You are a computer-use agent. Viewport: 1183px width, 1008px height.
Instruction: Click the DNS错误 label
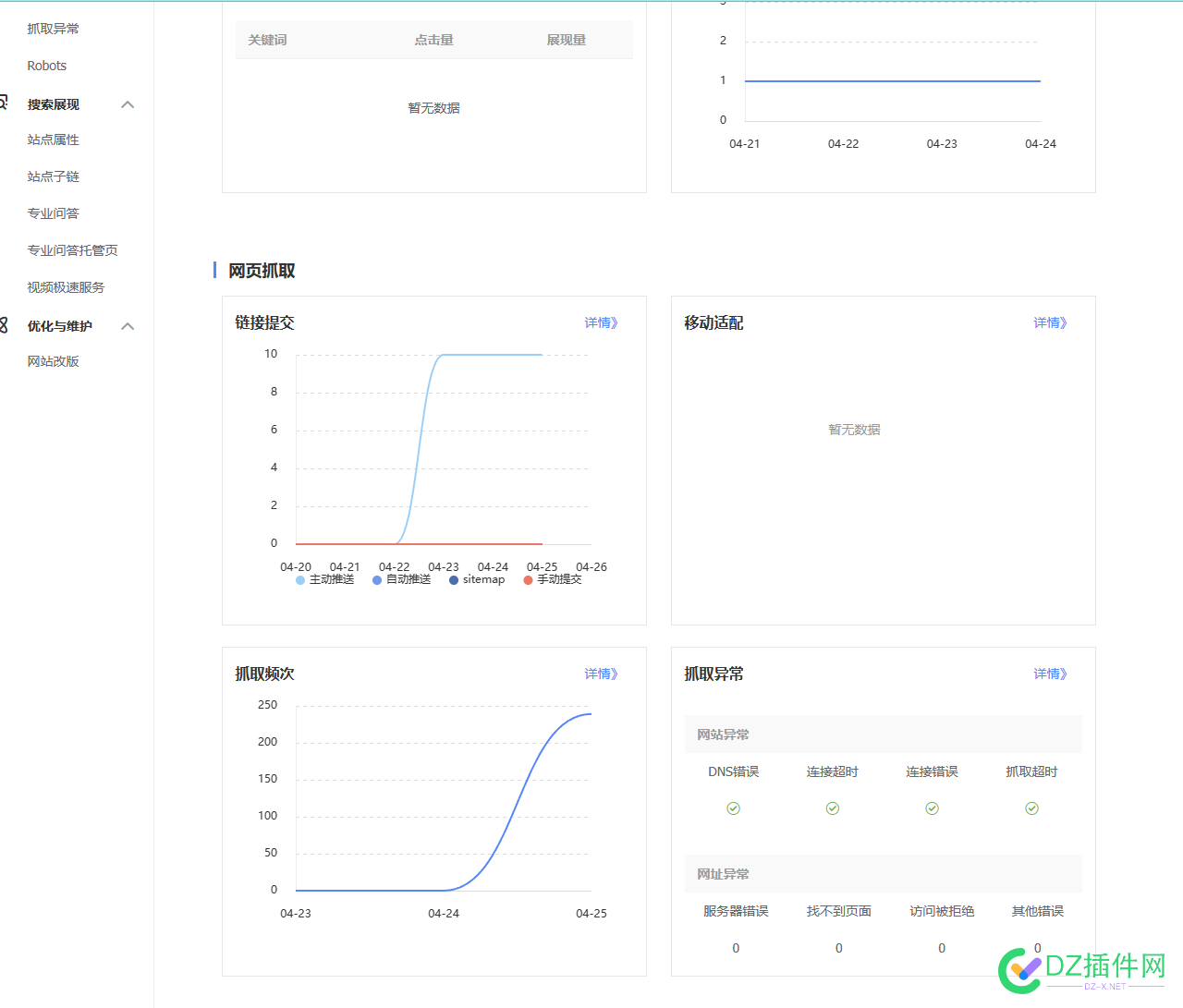click(x=734, y=771)
